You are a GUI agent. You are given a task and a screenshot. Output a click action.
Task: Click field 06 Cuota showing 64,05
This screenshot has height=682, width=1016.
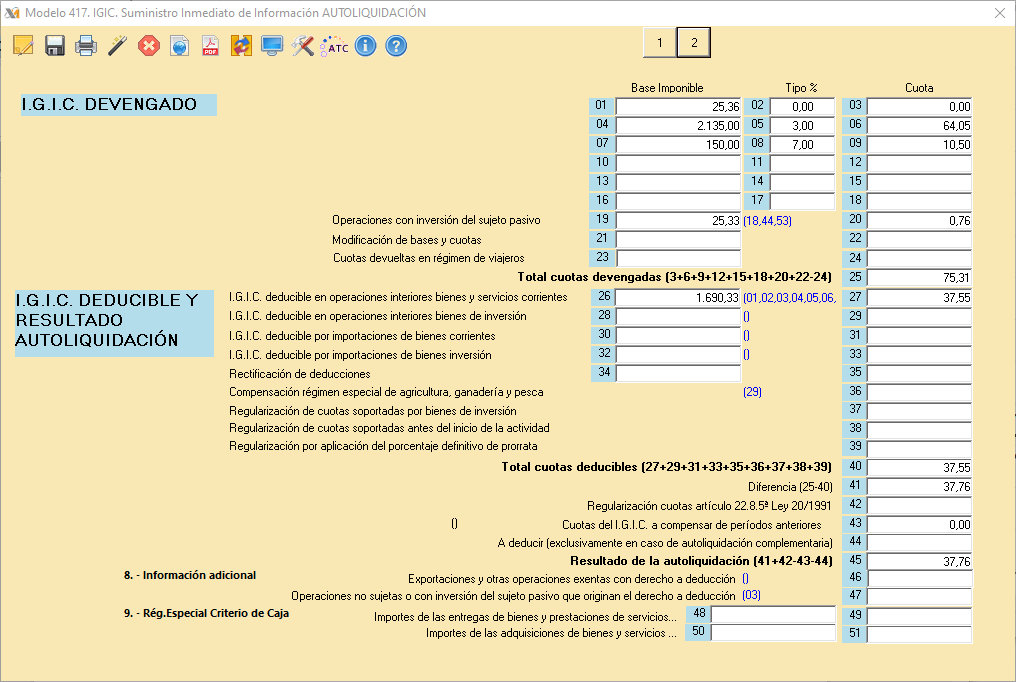click(x=919, y=125)
